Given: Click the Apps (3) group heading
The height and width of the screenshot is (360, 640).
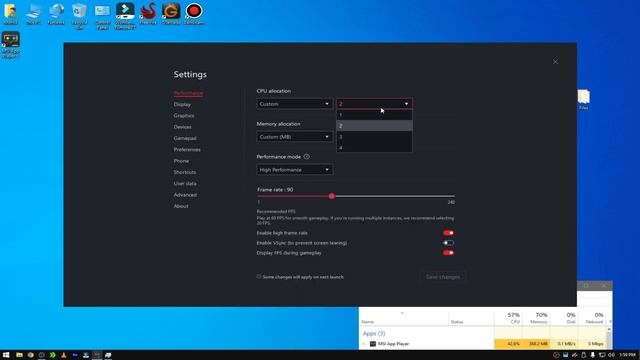Looking at the screenshot, I should click(374, 333).
